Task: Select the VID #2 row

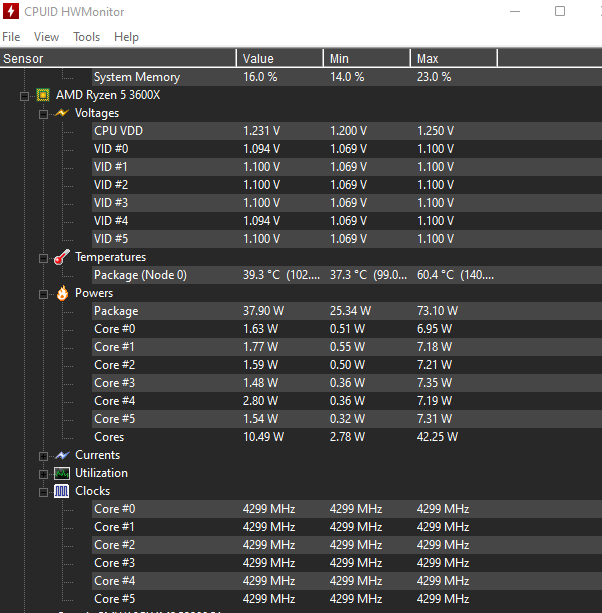Action: point(347,185)
